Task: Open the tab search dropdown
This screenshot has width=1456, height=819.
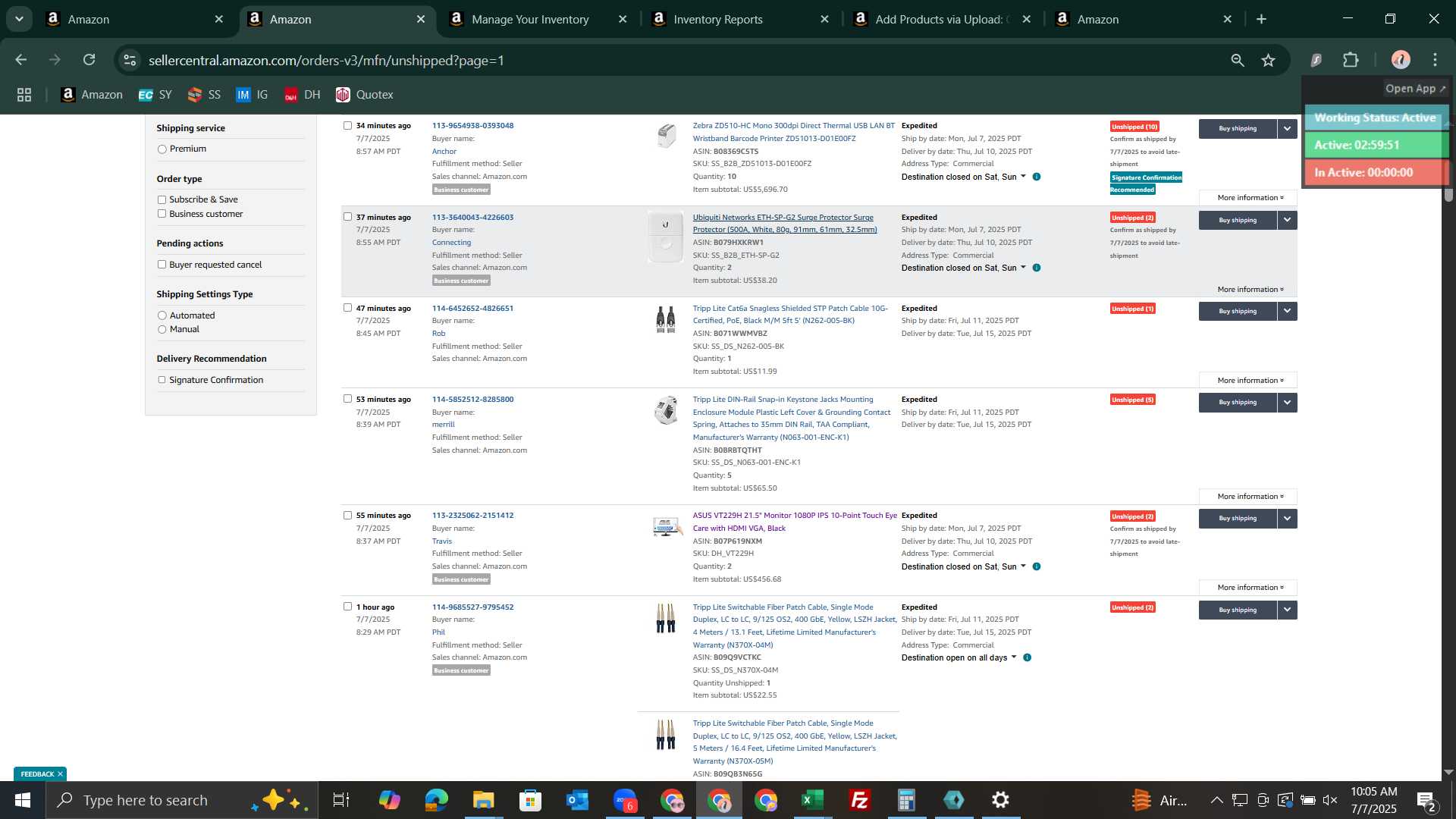Action: pos(19,19)
